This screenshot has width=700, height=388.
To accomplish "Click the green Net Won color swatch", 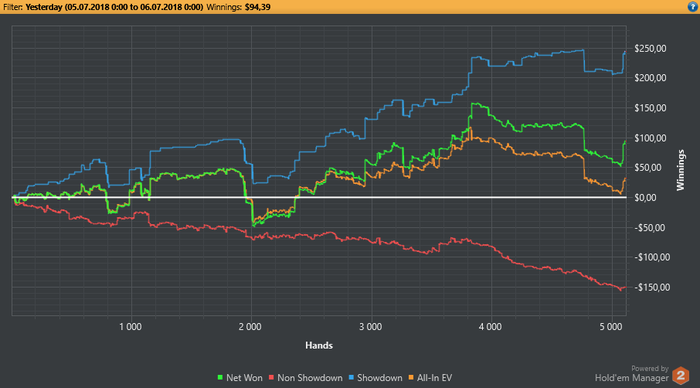I will (220, 378).
